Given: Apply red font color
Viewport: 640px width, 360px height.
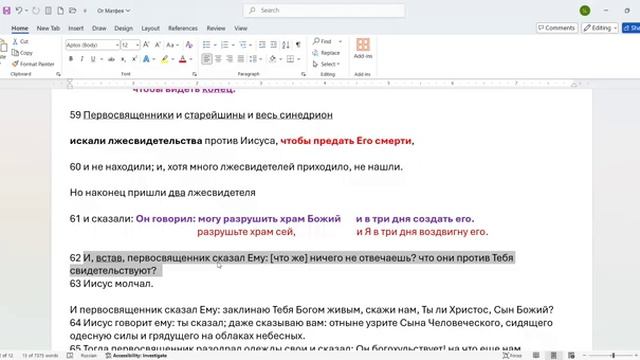Looking at the screenshot, I should [183, 59].
